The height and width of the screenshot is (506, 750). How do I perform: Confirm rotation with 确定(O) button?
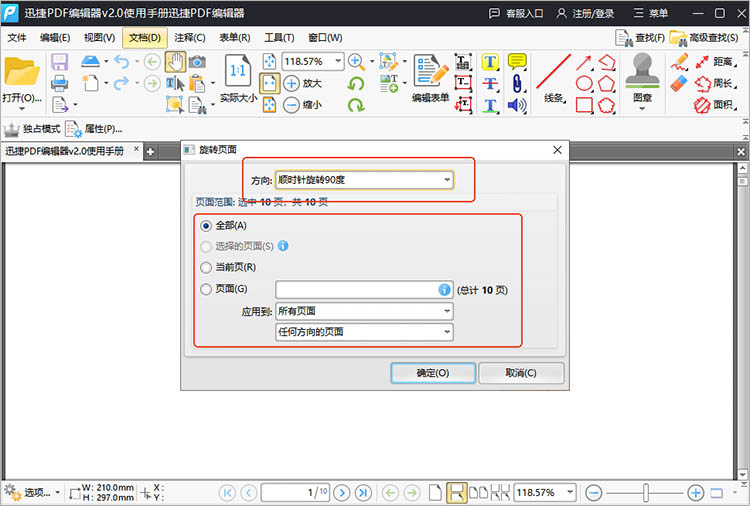(433, 373)
